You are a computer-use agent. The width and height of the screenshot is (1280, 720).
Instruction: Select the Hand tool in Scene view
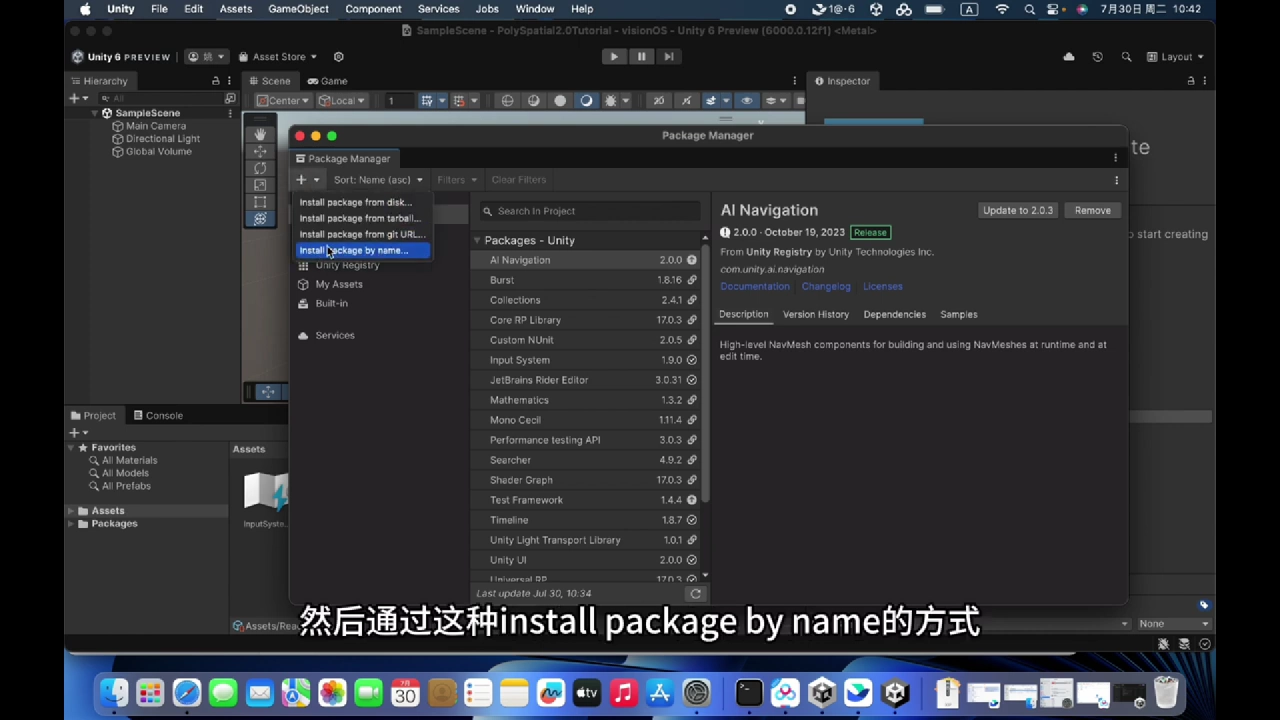point(260,134)
